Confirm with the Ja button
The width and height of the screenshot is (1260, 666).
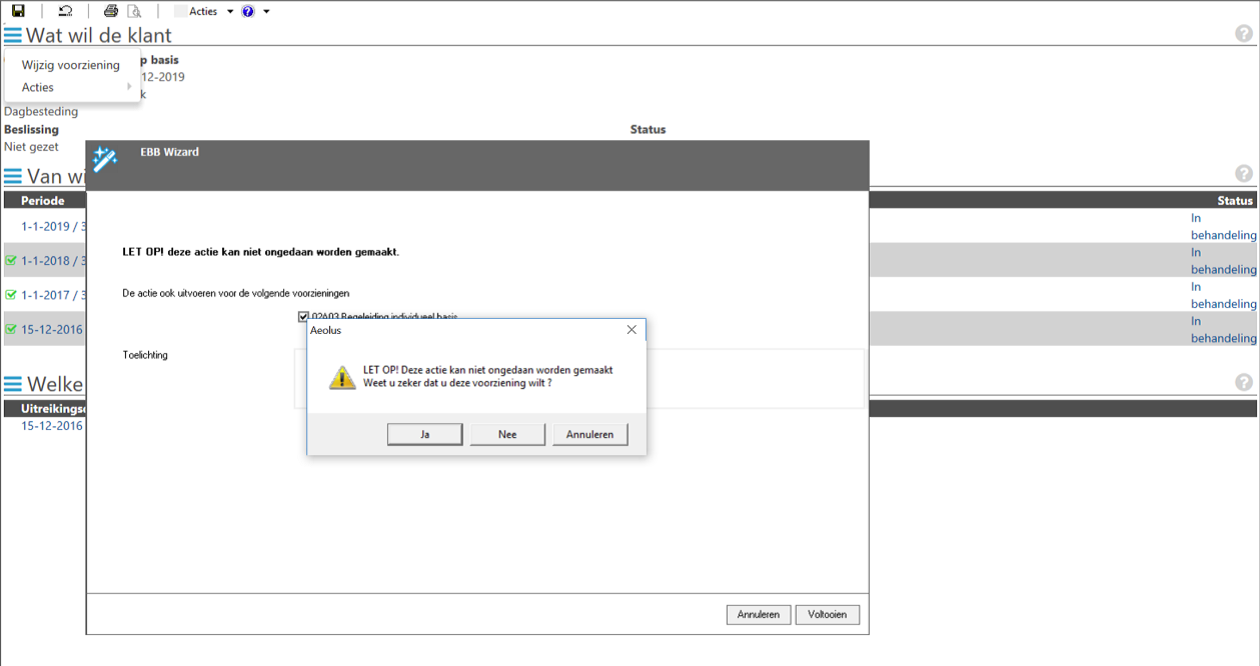tap(425, 435)
